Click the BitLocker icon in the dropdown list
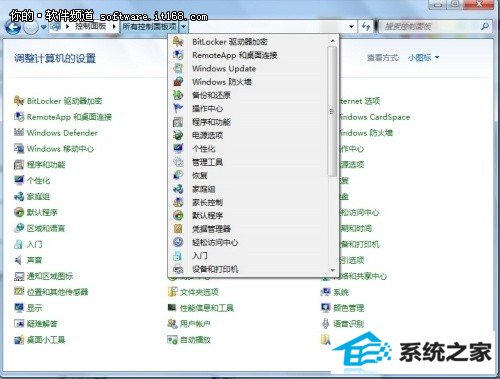 tap(178, 42)
